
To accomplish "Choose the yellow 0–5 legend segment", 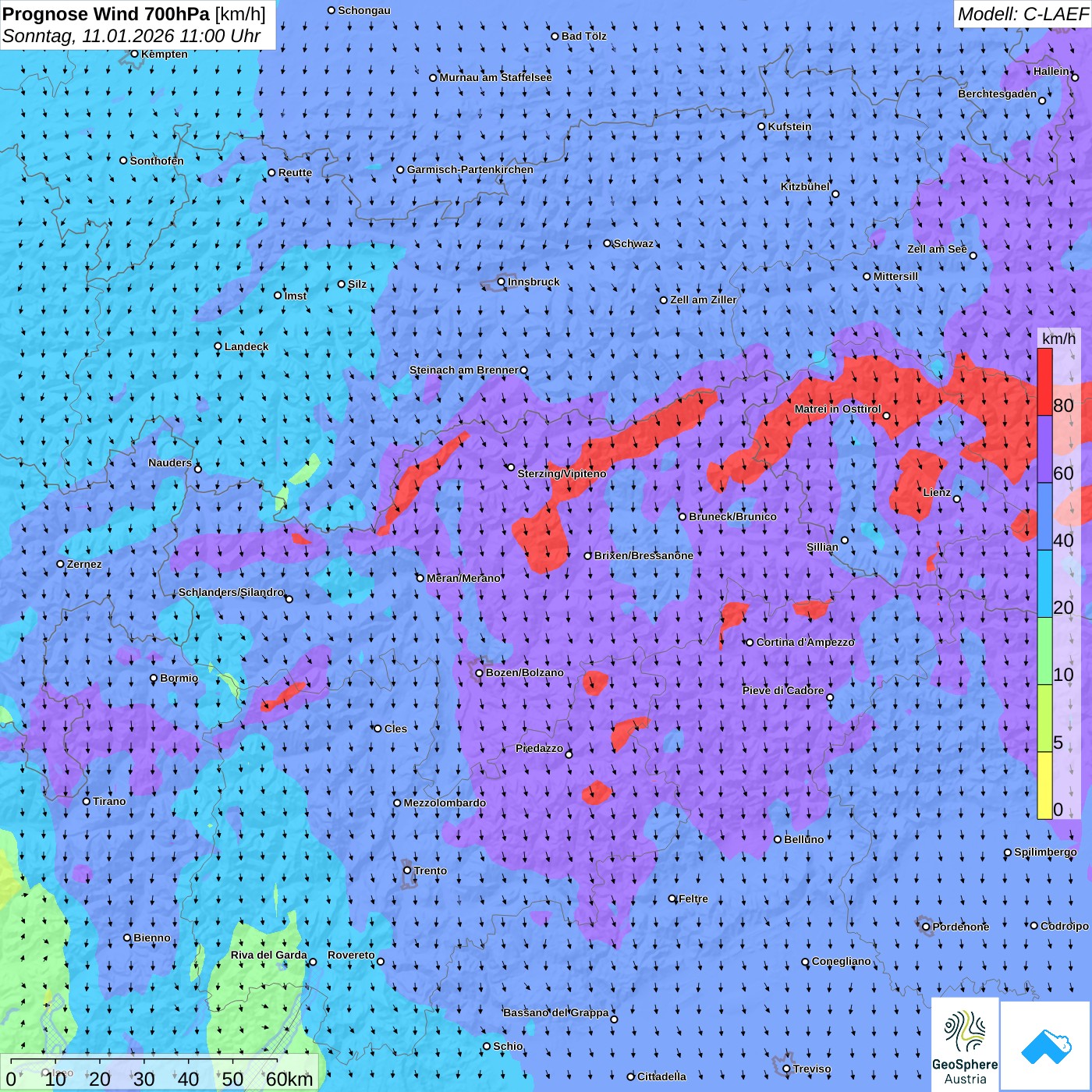I will point(1044,785).
